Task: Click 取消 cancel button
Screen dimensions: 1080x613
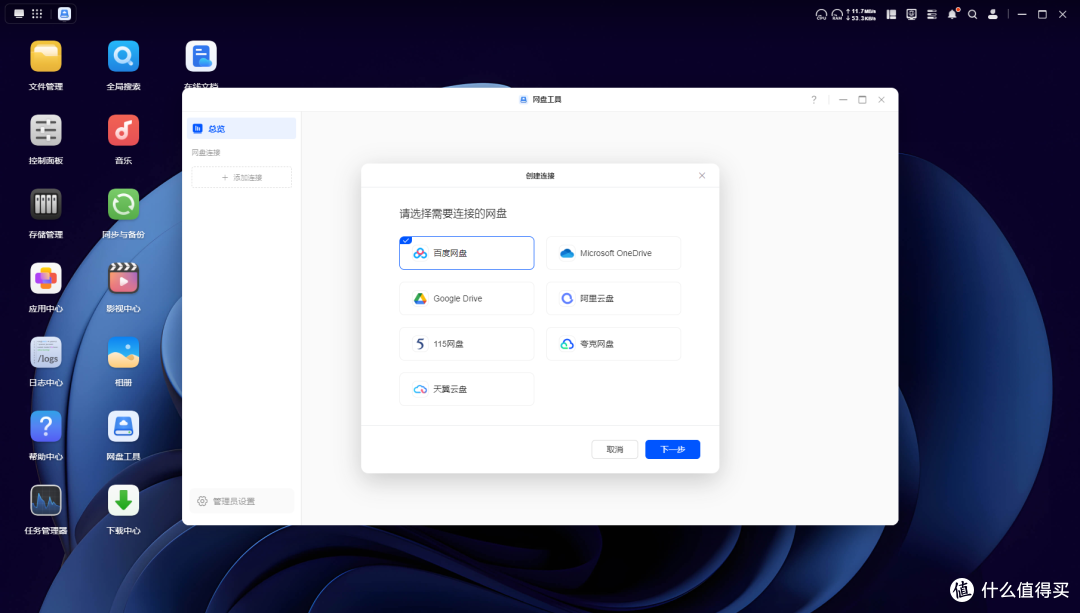Action: 614,449
